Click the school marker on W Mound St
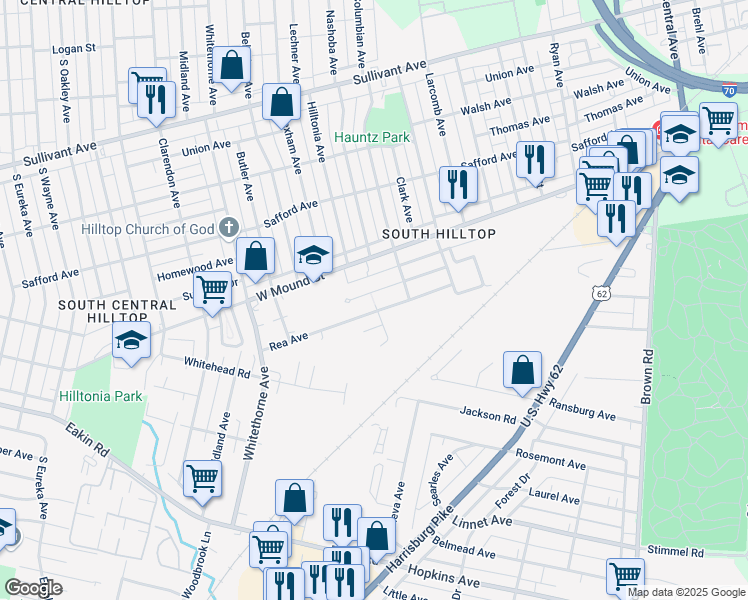 click(313, 256)
